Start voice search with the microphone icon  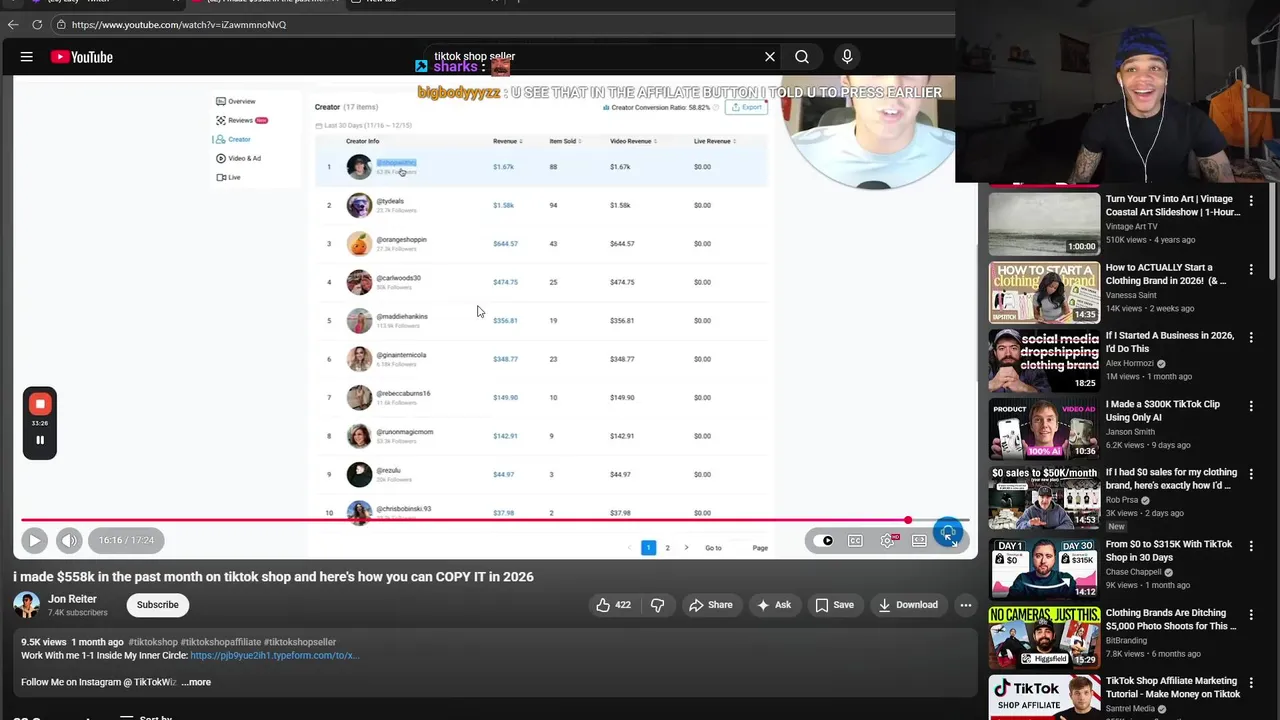[x=847, y=57]
